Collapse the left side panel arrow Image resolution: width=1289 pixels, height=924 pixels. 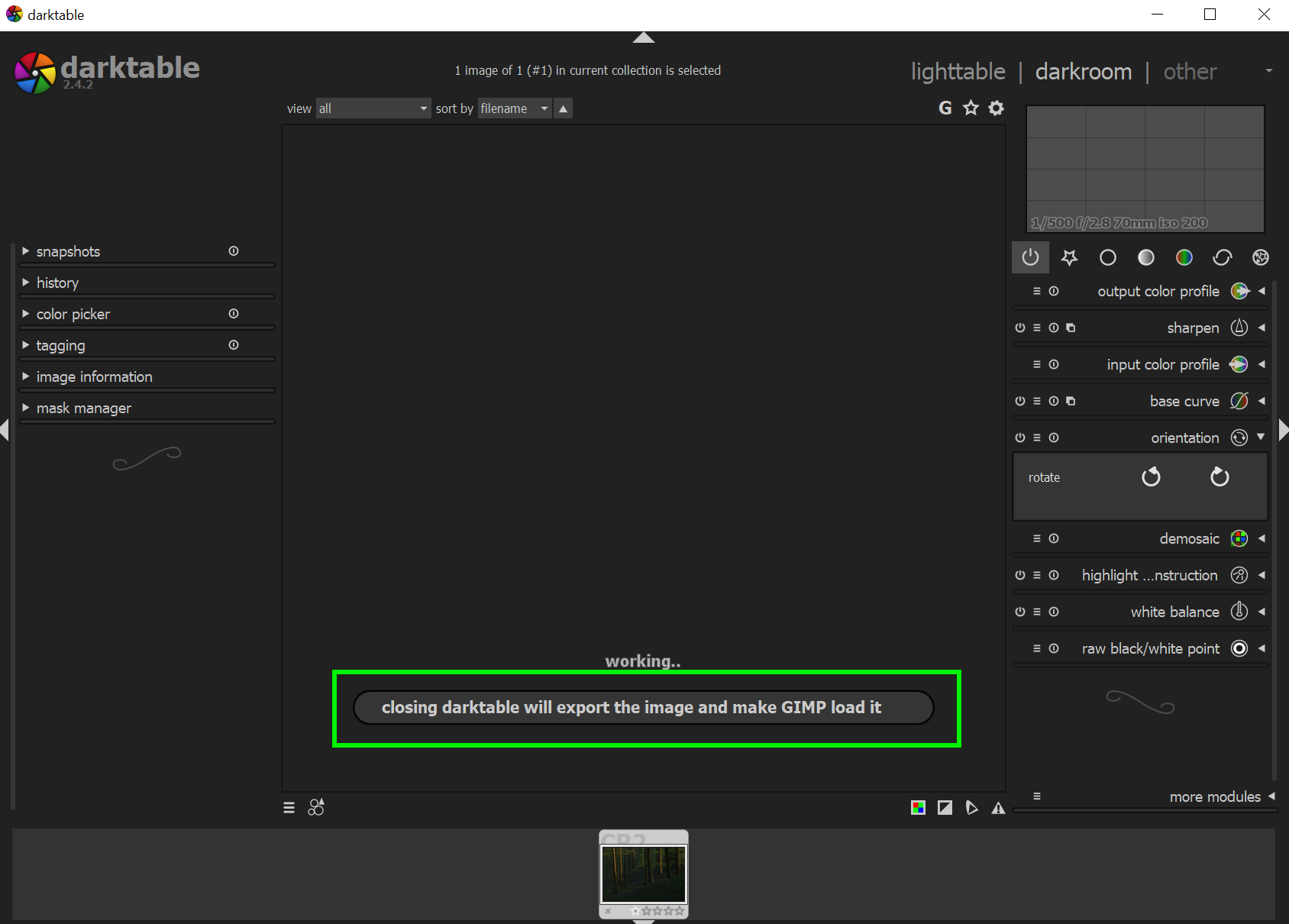click(5, 430)
